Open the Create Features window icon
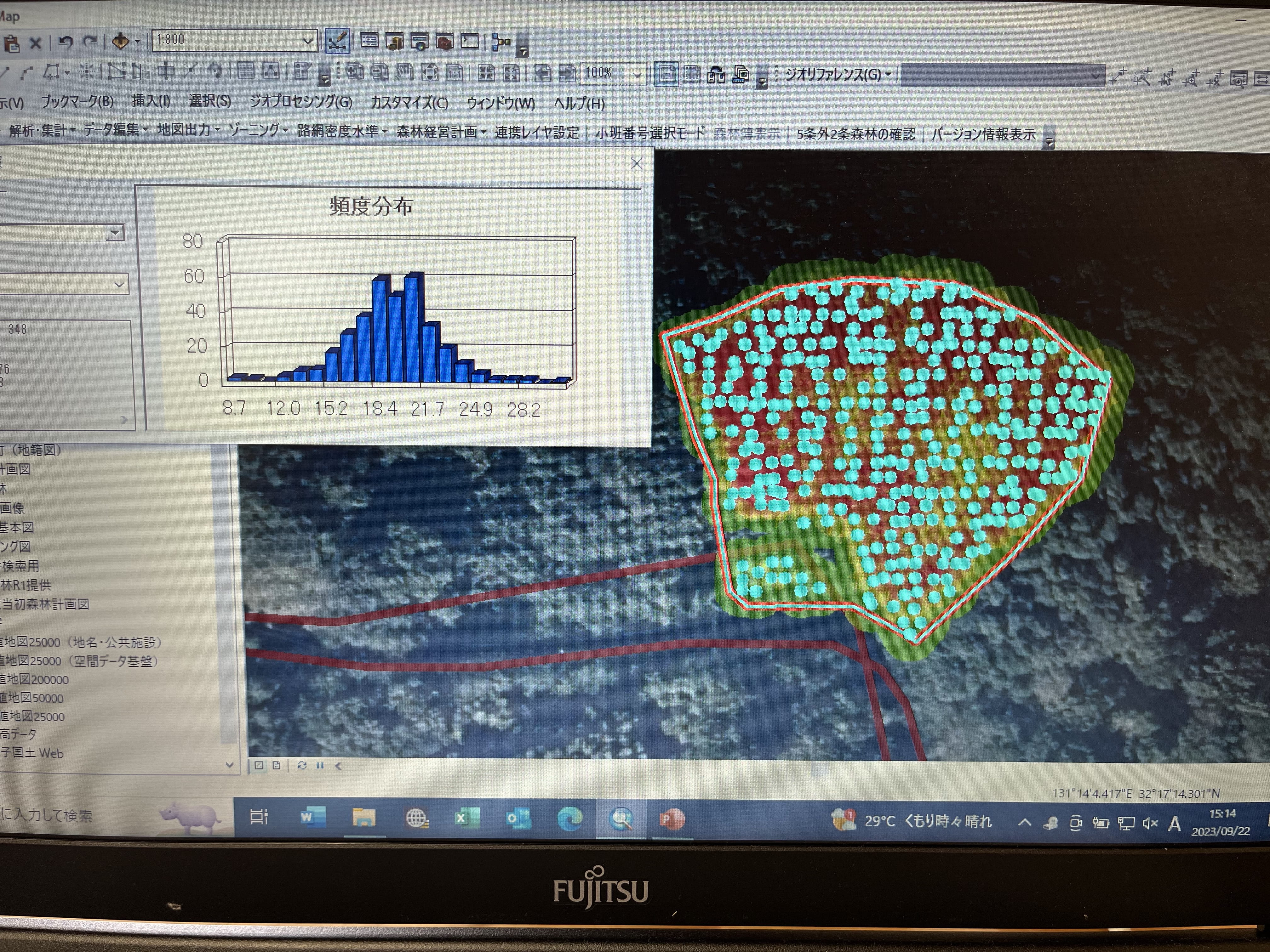Image resolution: width=1270 pixels, height=952 pixels. (302, 72)
